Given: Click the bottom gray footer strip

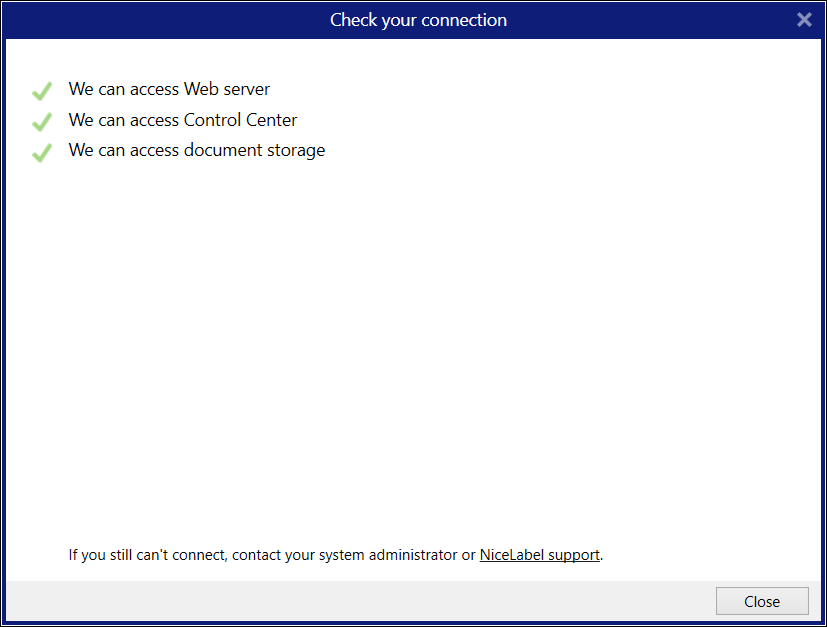Looking at the screenshot, I should pos(300,601).
